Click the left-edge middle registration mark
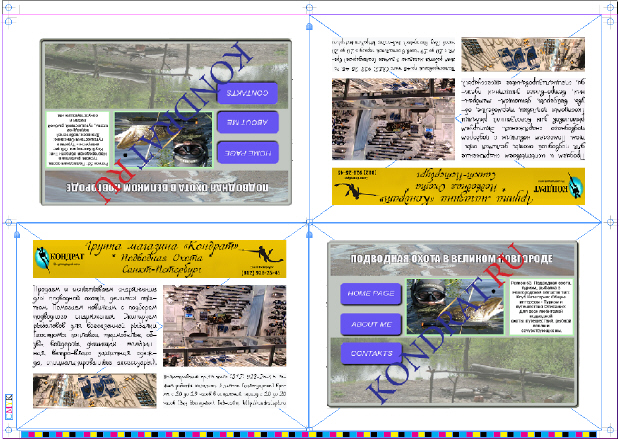 (x=9, y=222)
